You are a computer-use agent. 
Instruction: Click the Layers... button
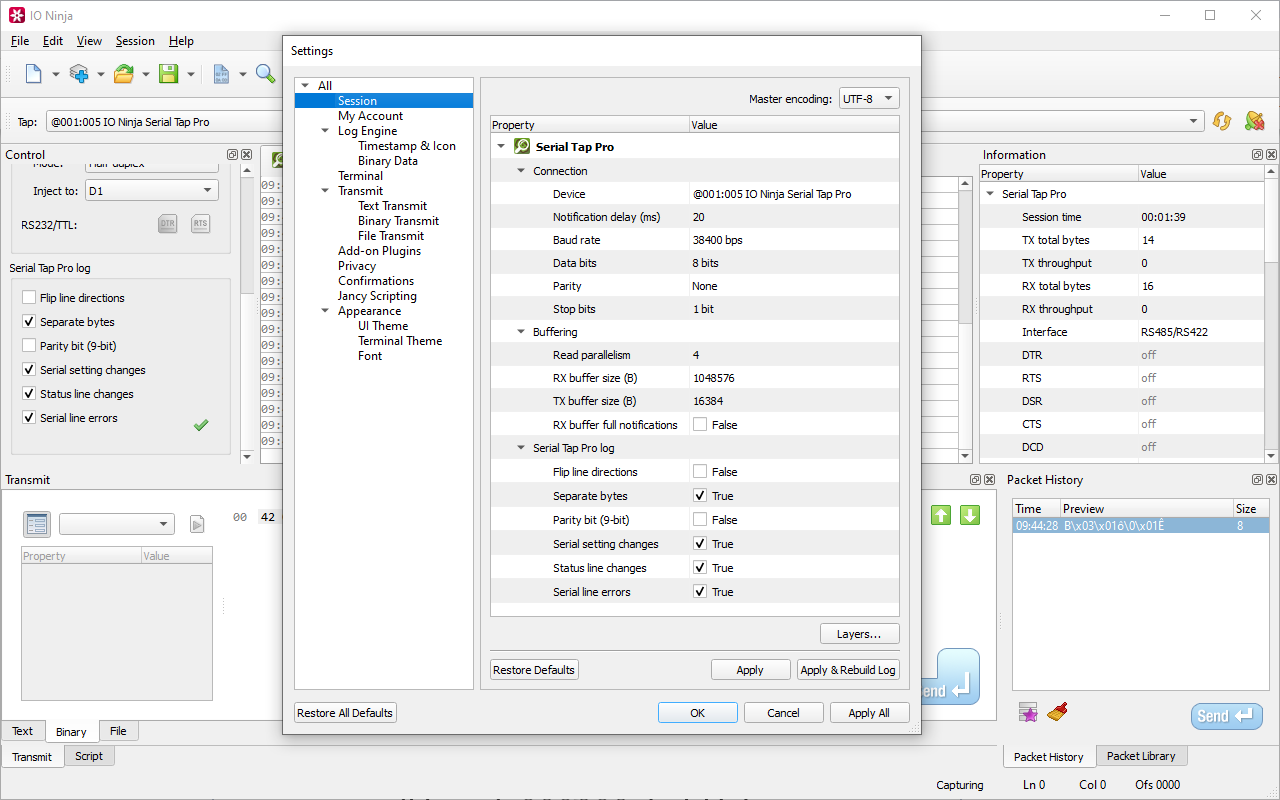click(x=860, y=634)
